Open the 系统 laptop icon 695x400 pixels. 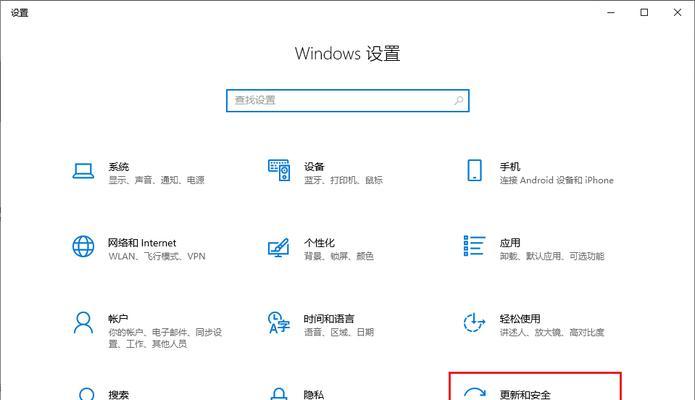pyautogui.click(x=83, y=171)
